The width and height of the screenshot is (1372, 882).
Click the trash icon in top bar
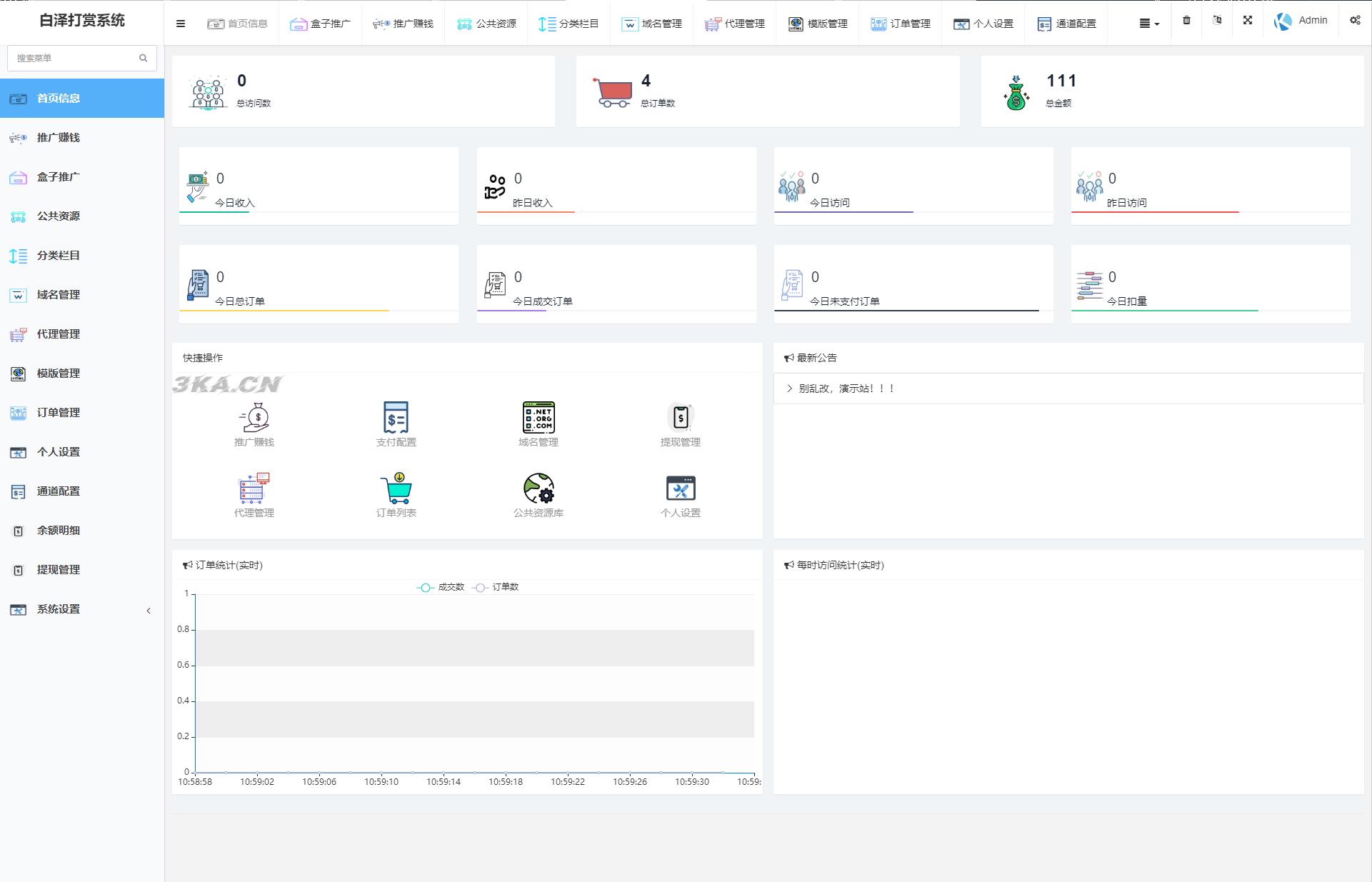1186,21
